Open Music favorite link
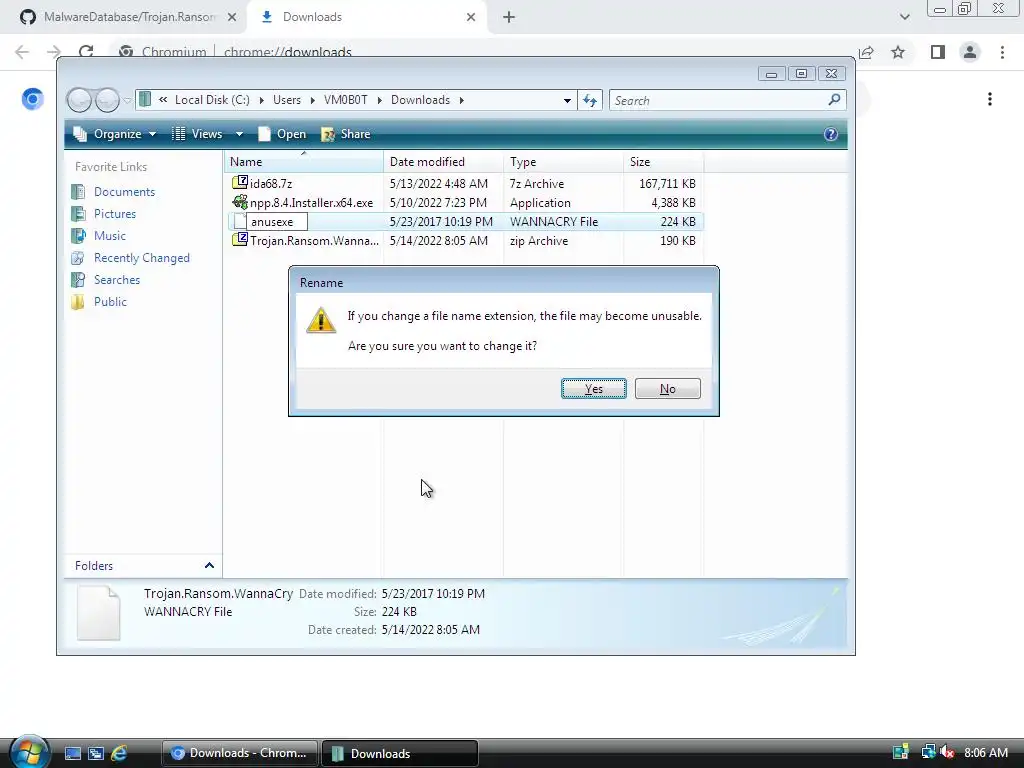Screen dimensions: 1024x768 [x=110, y=236]
